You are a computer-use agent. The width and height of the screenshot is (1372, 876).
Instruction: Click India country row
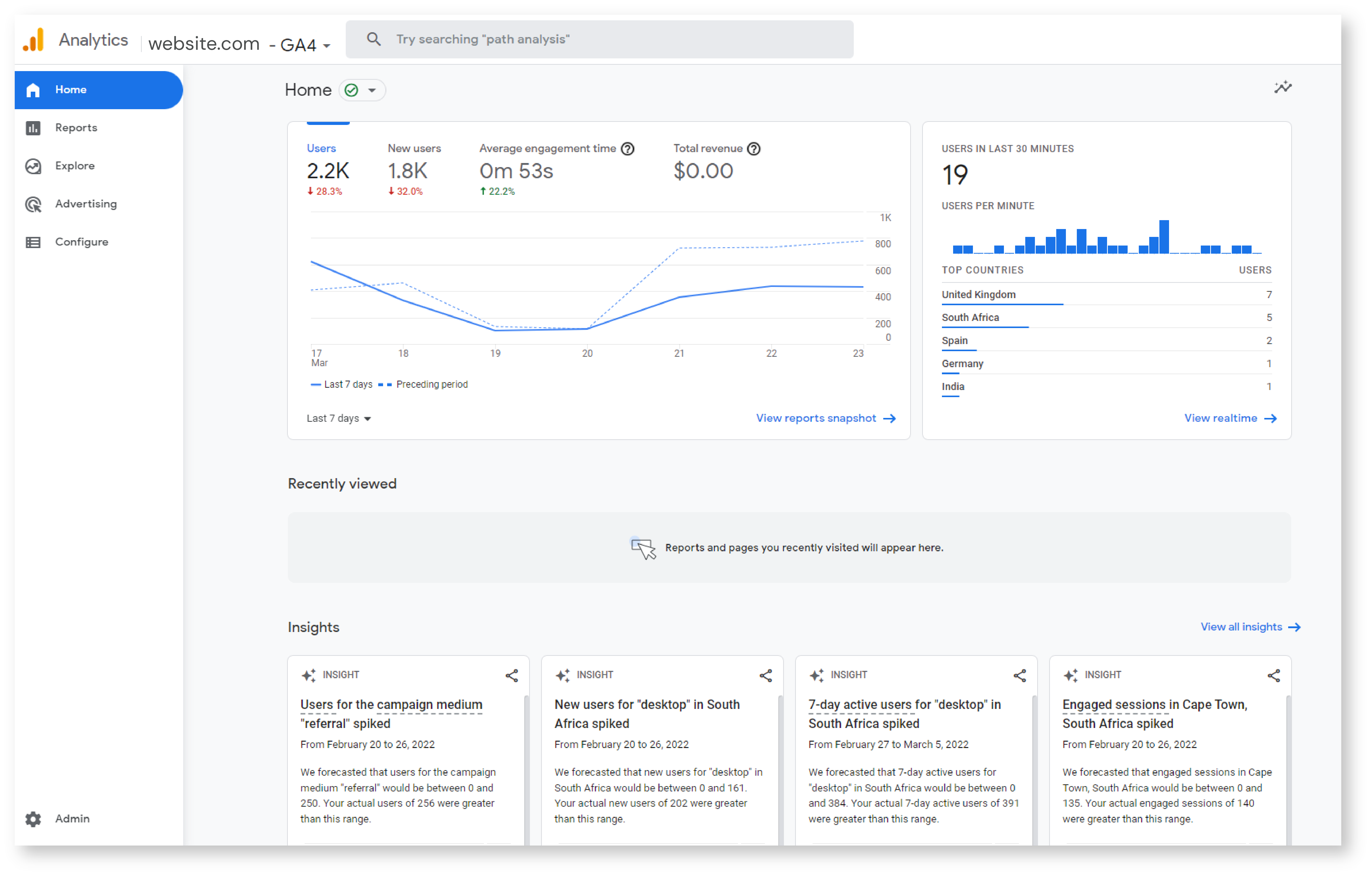[1107, 387]
